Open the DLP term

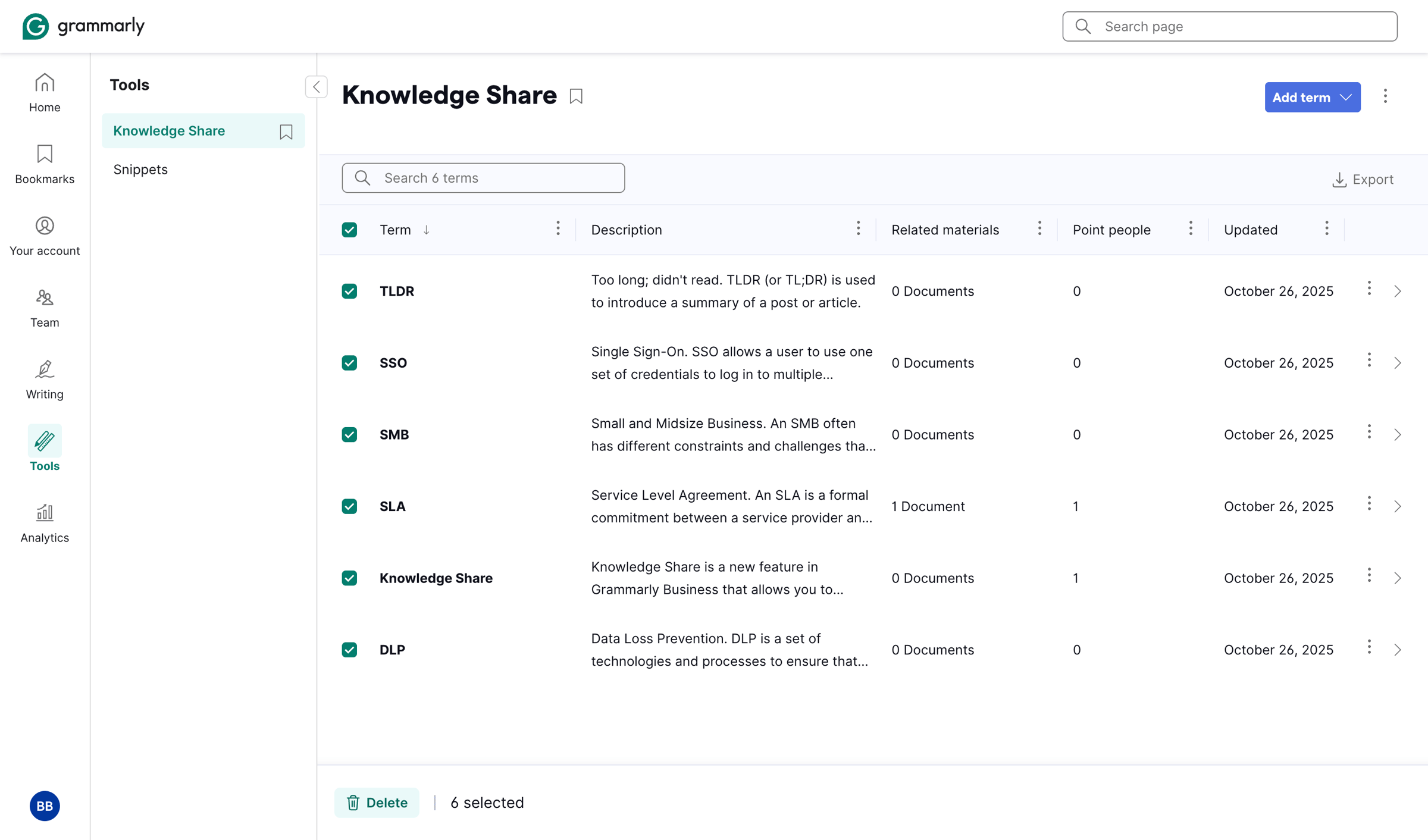coord(392,650)
